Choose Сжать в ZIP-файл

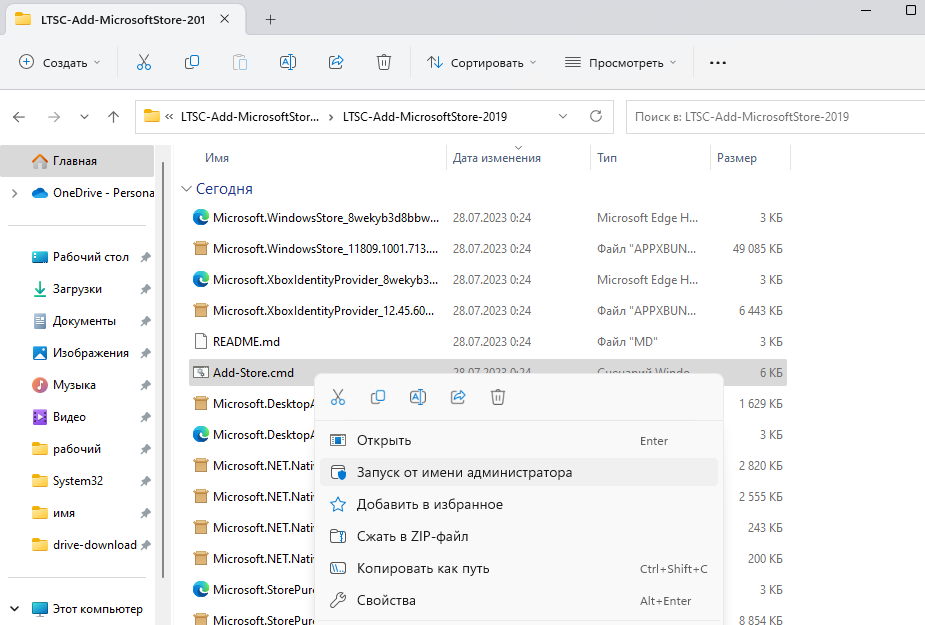(519, 536)
